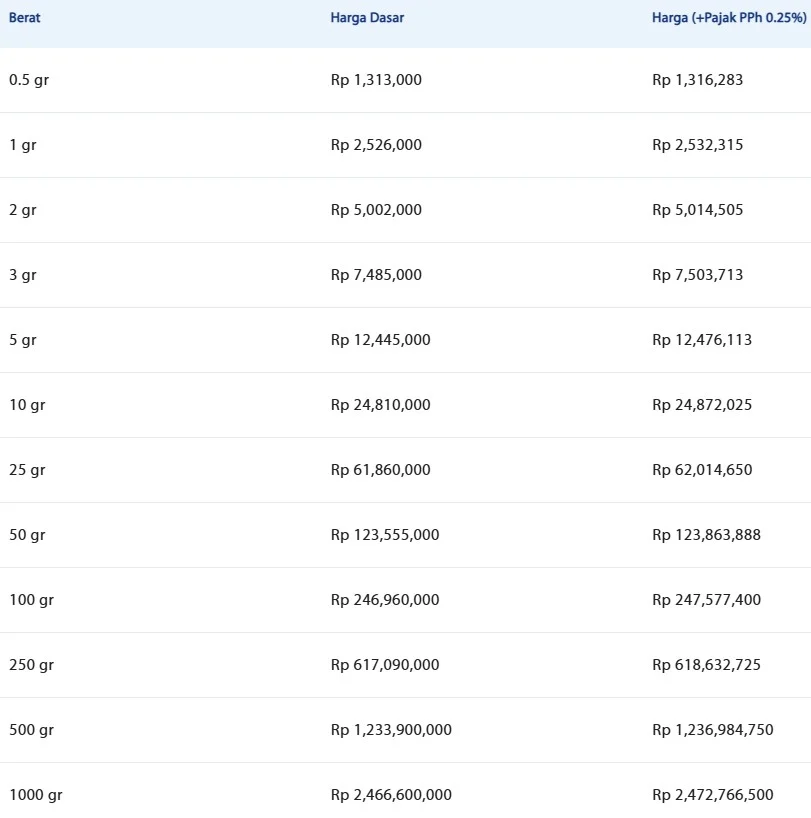811x818 pixels.
Task: Select the 1000 gr weight cell
Action: (35, 795)
